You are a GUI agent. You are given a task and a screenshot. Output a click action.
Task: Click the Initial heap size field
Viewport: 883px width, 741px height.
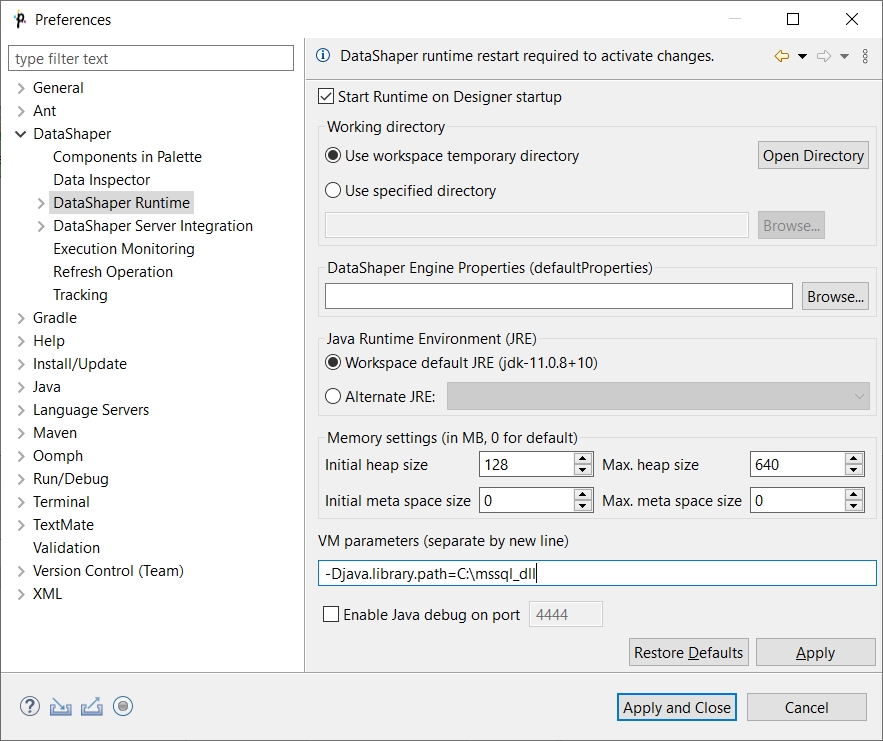tap(527, 465)
